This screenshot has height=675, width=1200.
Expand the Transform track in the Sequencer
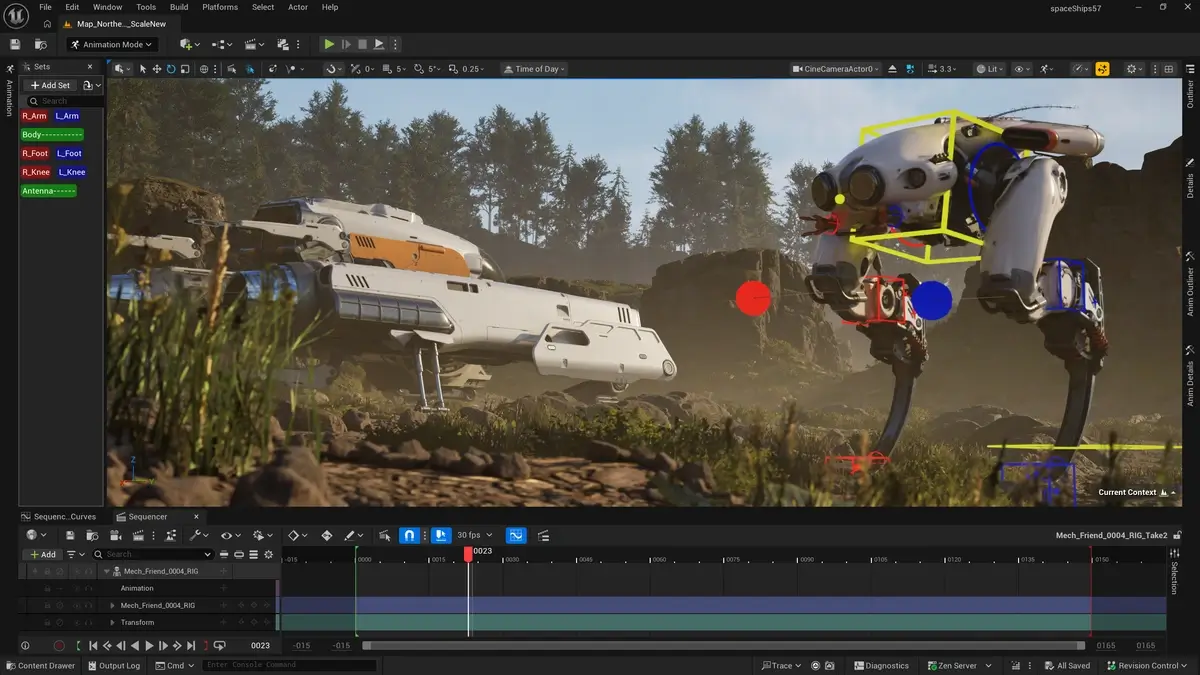(x=113, y=622)
